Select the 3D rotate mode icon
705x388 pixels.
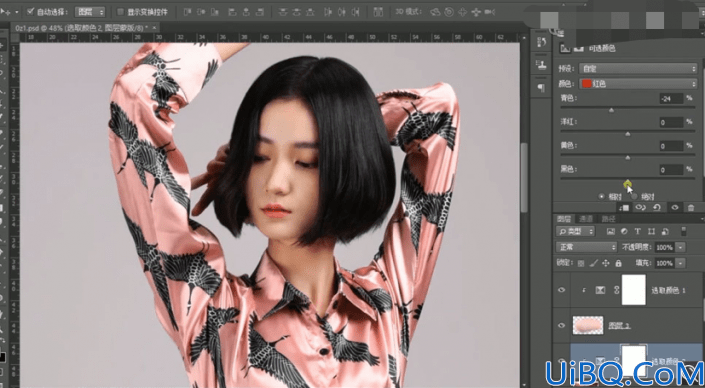tap(435, 12)
